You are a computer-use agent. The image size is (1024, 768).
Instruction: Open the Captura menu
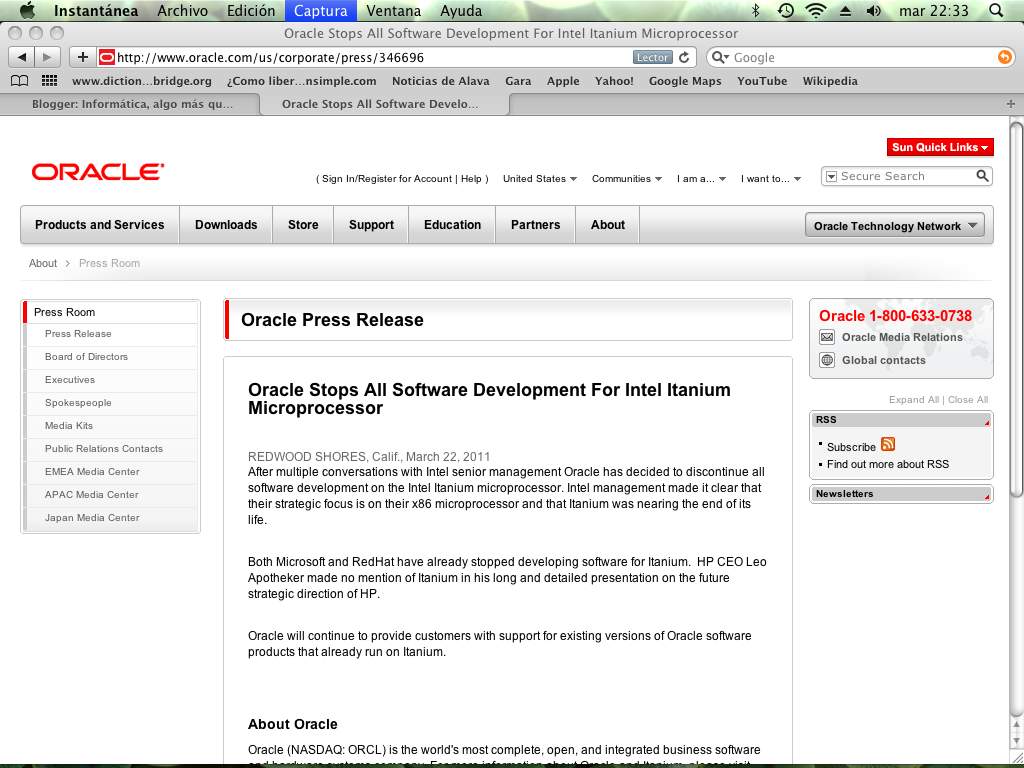321,10
